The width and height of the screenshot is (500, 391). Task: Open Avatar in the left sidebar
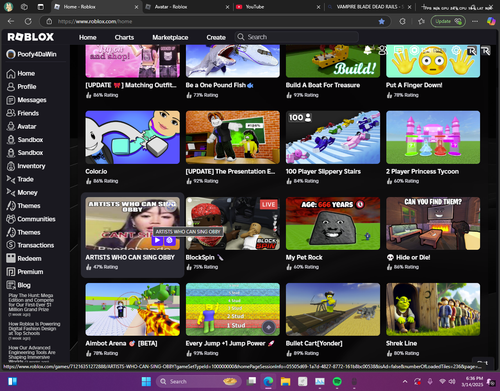pos(21,127)
